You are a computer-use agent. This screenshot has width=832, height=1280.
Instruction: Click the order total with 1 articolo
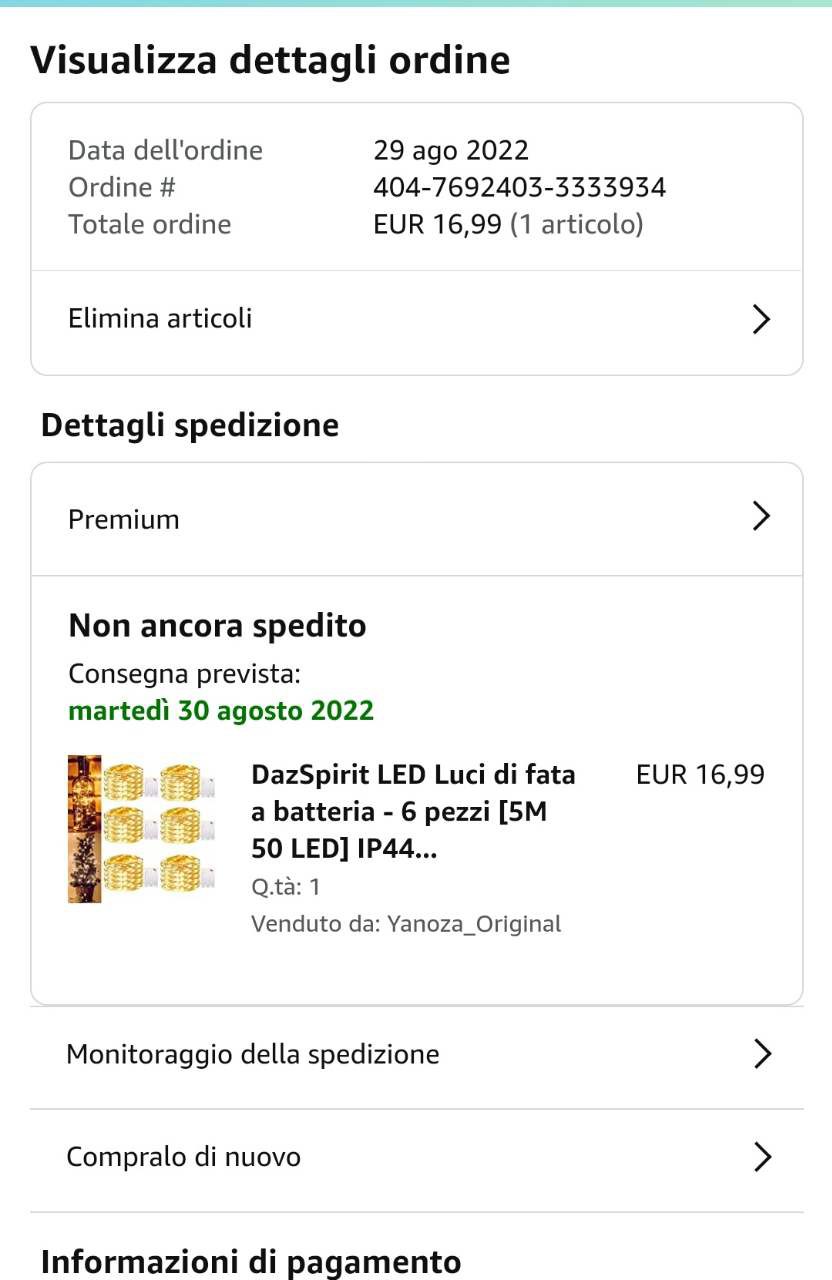[x=508, y=224]
